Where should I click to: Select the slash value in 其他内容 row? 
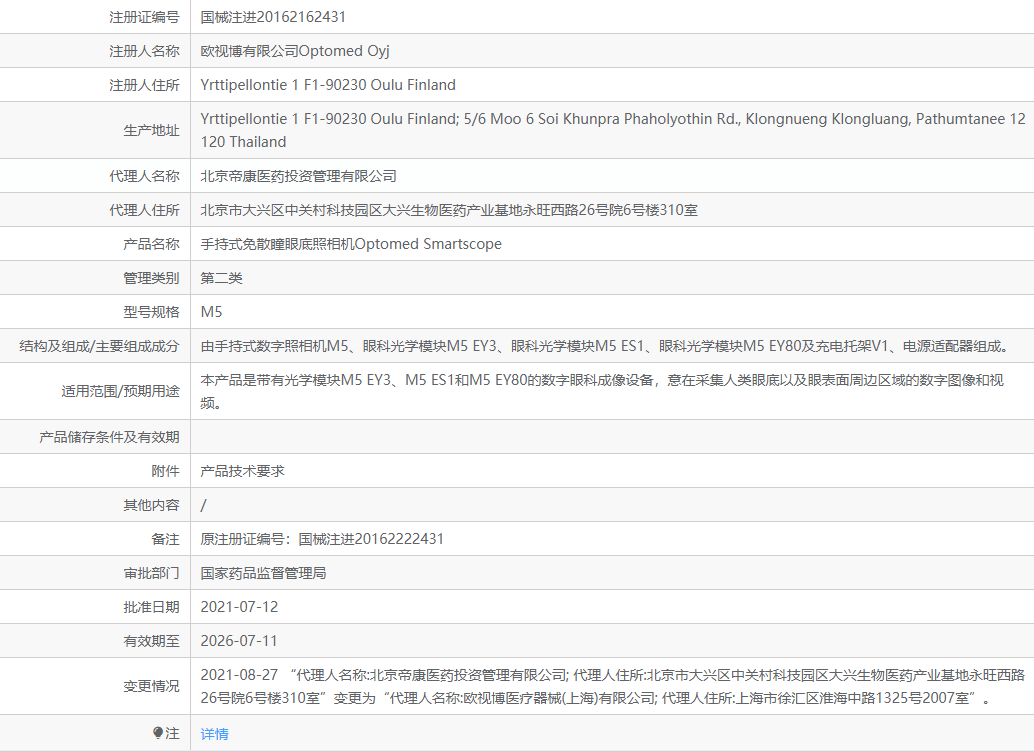(203, 505)
